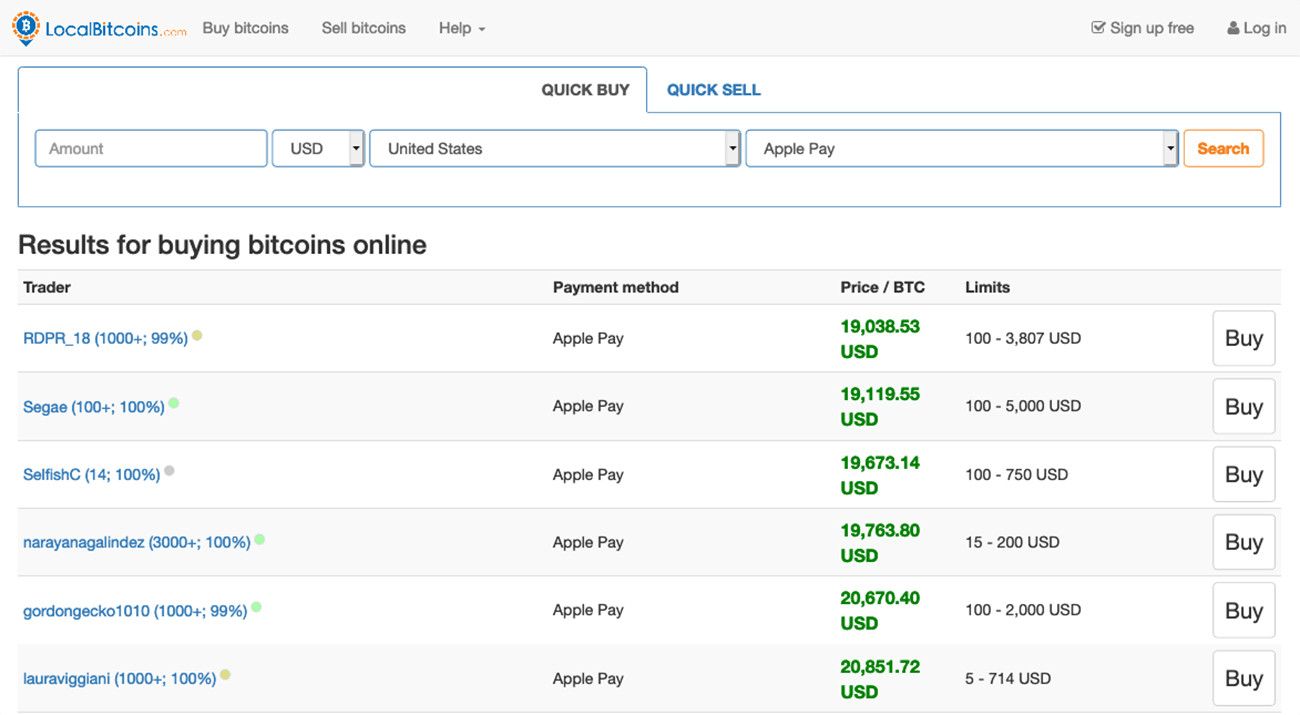
Task: Click the status dot beside lauraviggiani
Action: [225, 674]
